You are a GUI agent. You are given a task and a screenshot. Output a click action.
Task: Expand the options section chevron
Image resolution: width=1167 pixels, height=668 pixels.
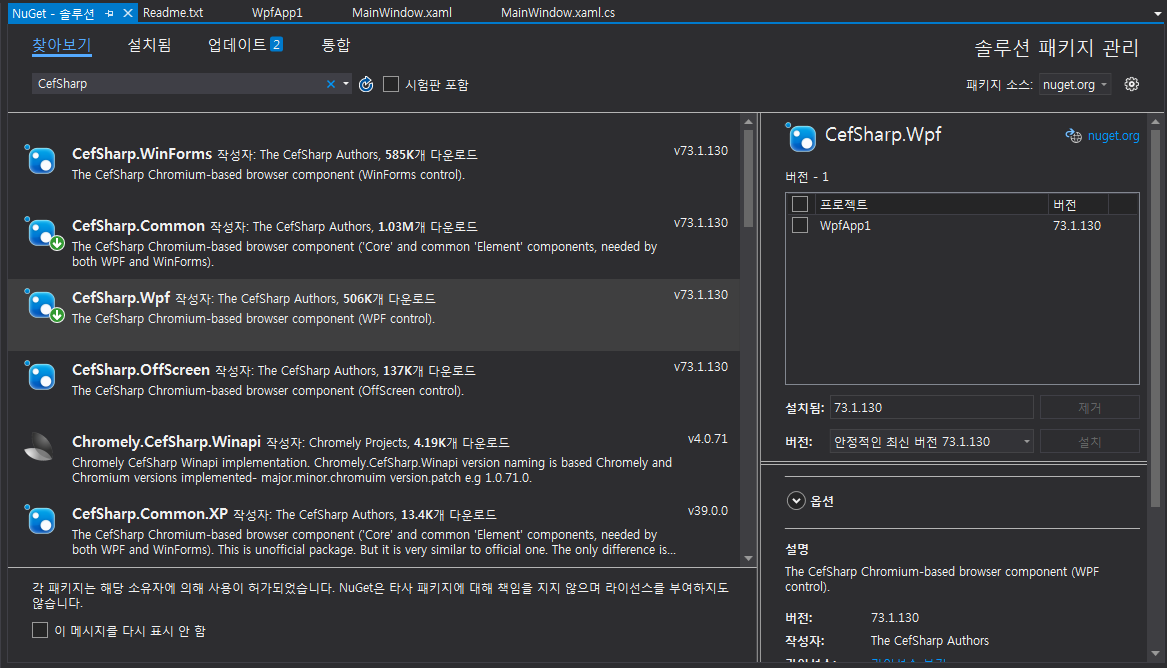(x=796, y=501)
